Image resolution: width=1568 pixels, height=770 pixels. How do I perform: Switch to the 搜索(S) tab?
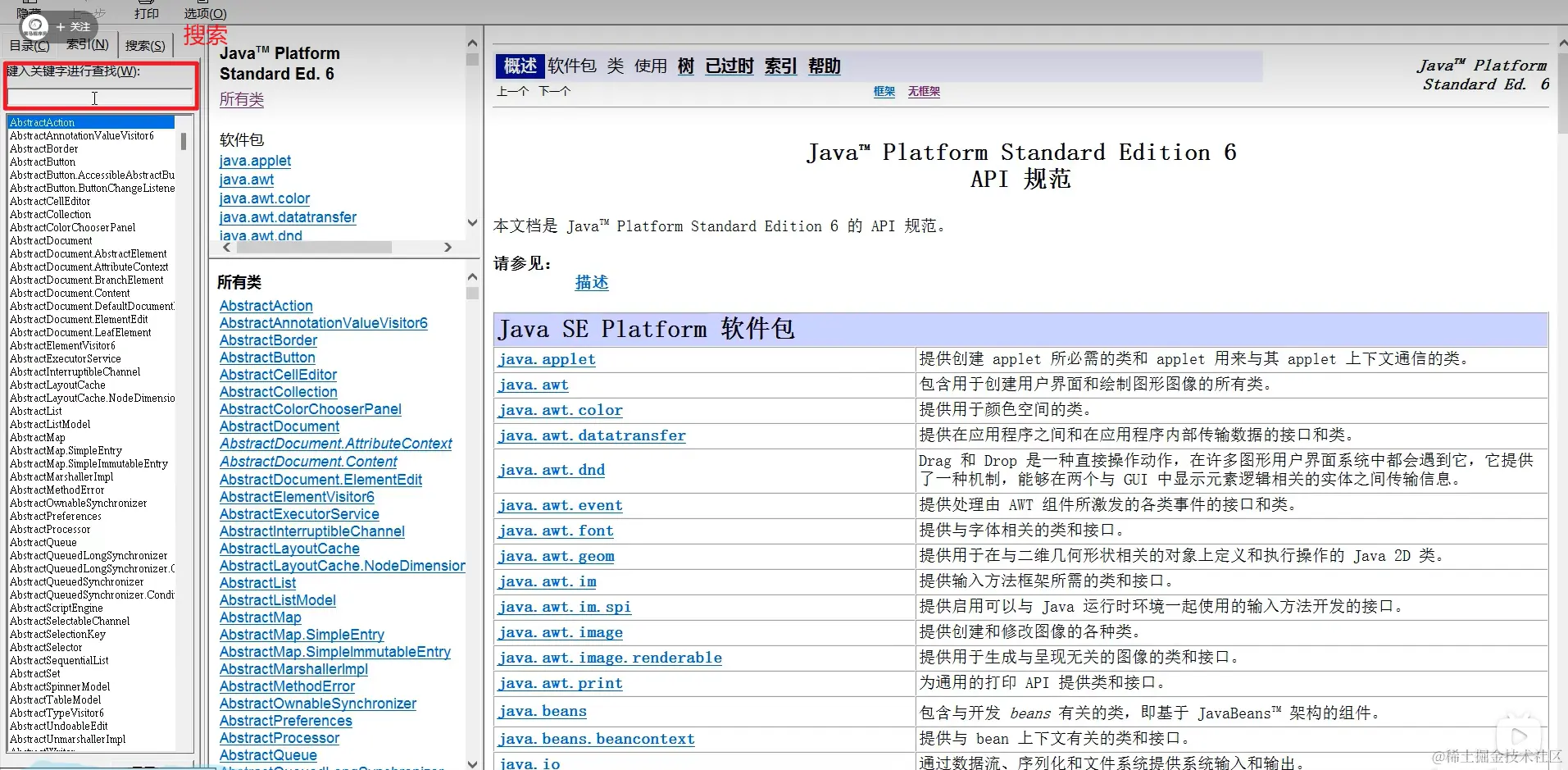[x=145, y=45]
